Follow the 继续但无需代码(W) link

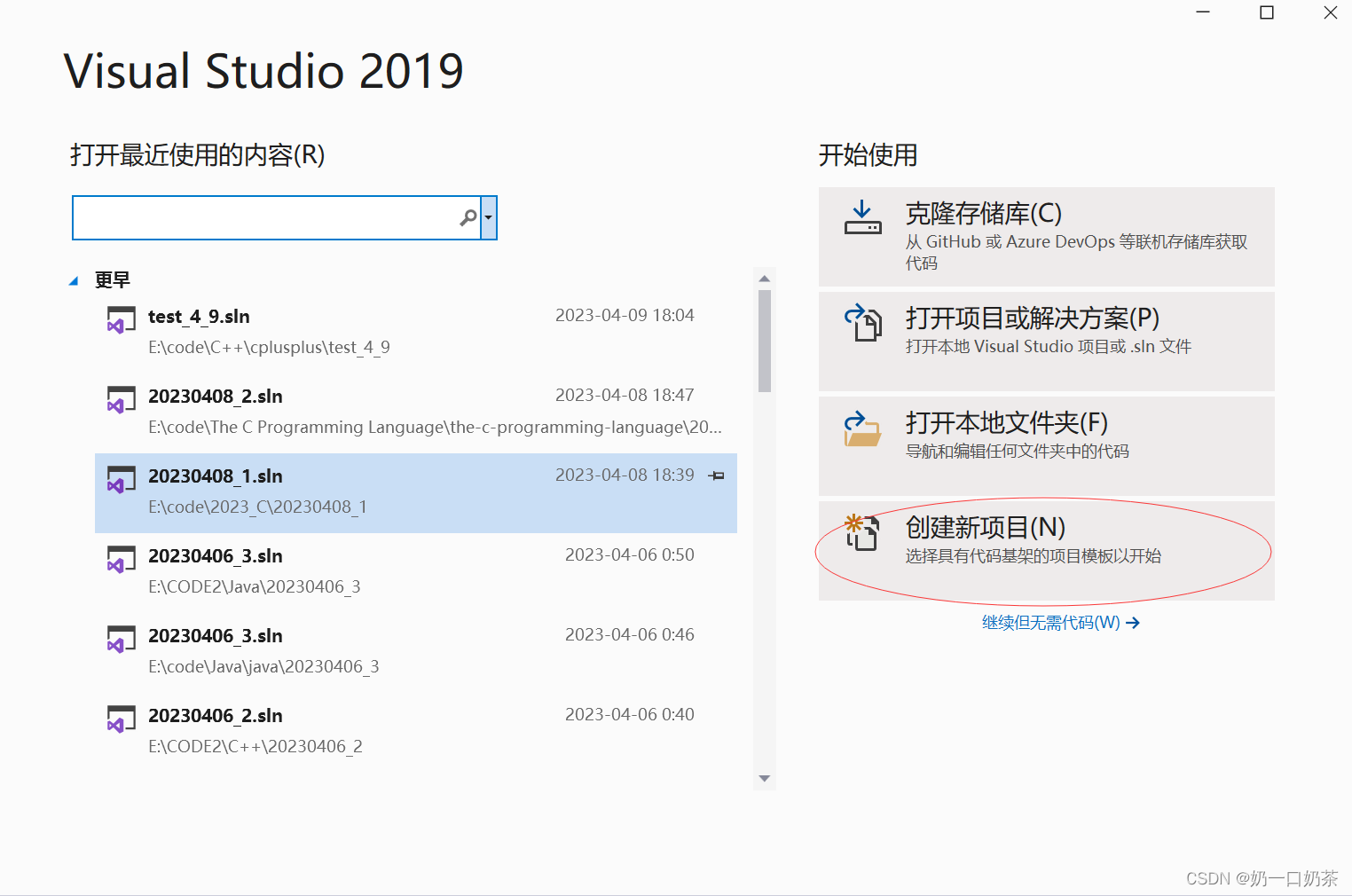1060,623
